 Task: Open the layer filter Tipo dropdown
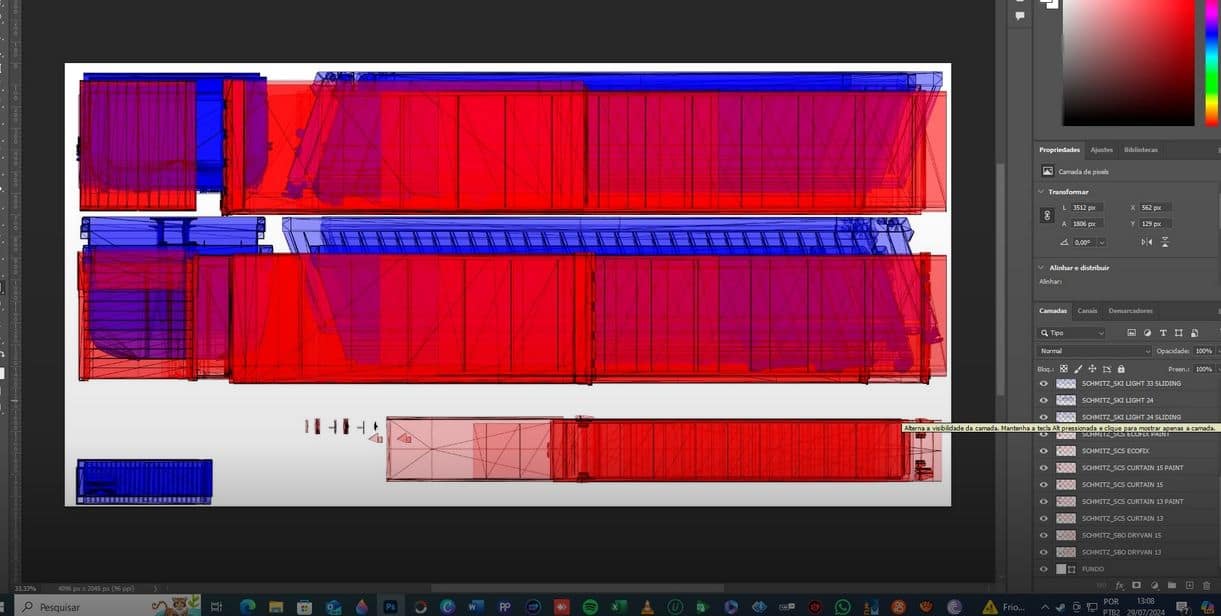click(x=1072, y=333)
